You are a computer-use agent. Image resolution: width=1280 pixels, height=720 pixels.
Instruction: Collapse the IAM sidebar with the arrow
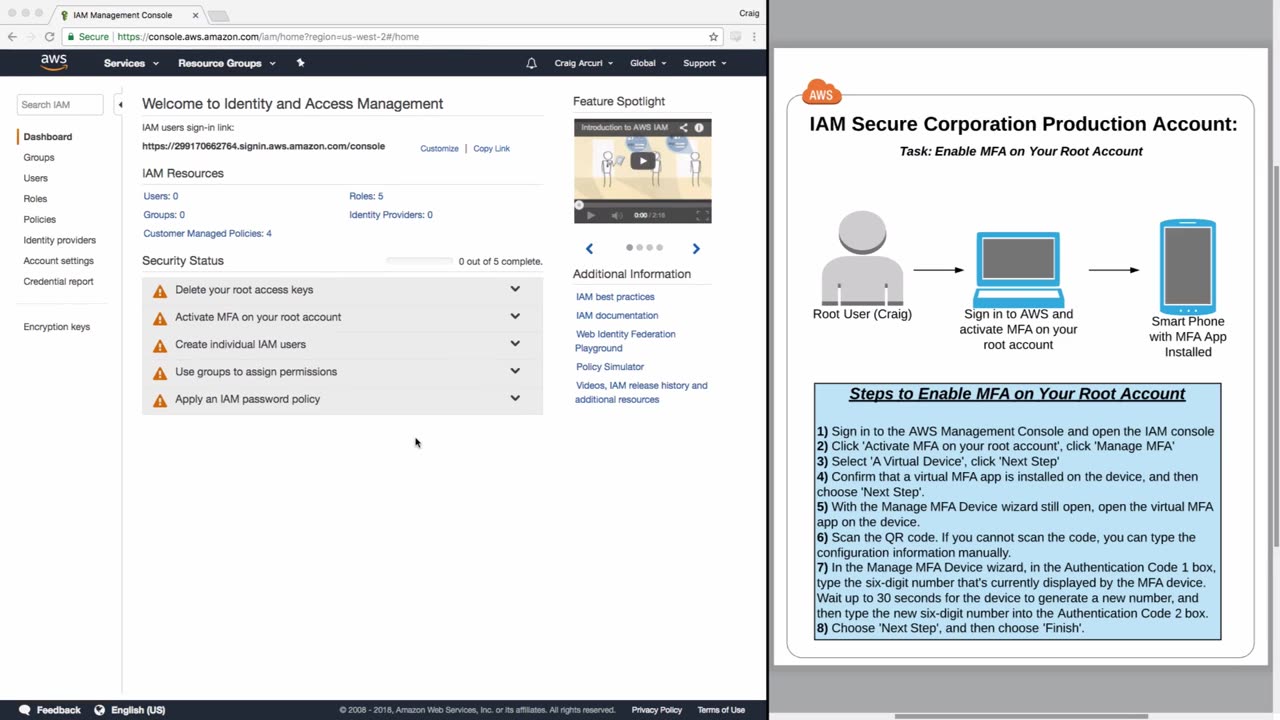(x=120, y=104)
